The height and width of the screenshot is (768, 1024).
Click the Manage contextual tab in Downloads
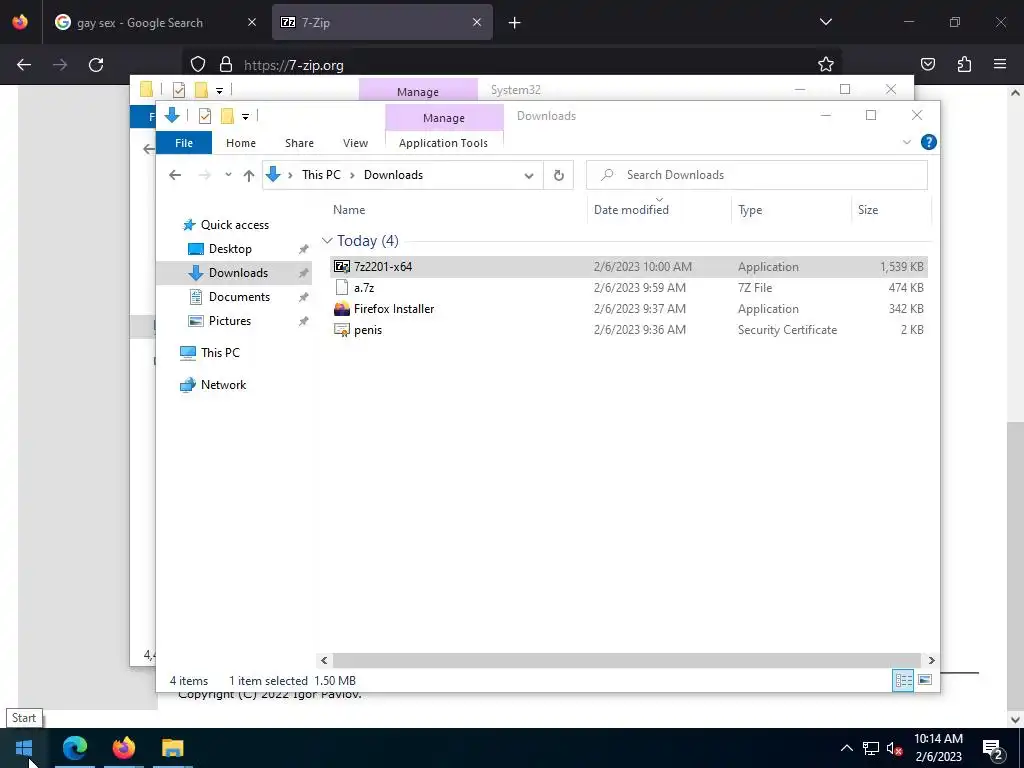[x=444, y=118]
